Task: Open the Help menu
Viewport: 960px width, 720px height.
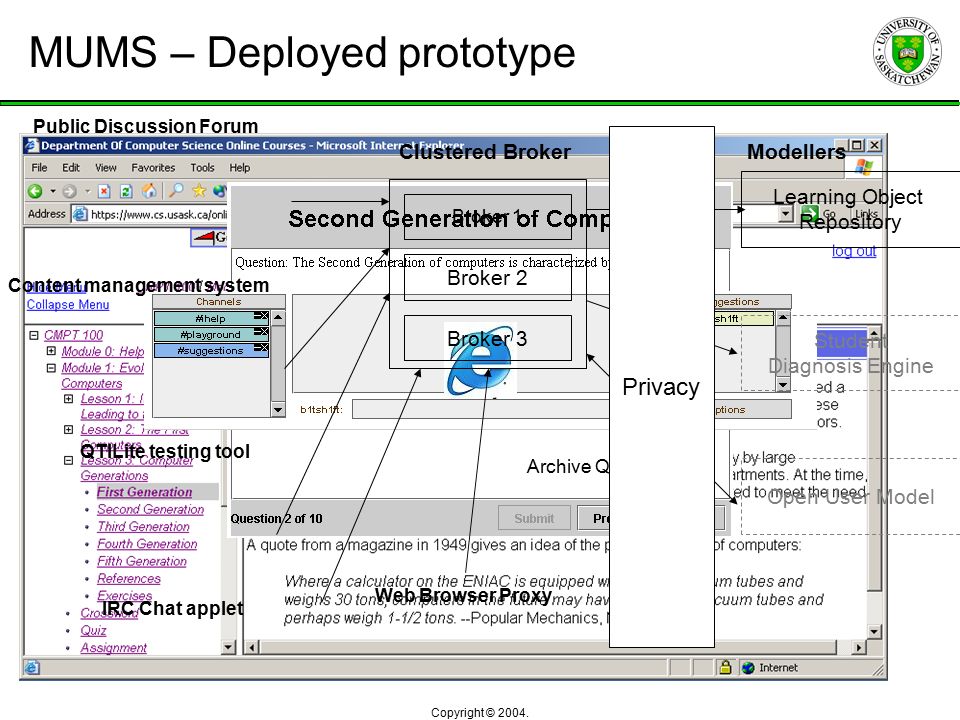Action: click(x=239, y=167)
